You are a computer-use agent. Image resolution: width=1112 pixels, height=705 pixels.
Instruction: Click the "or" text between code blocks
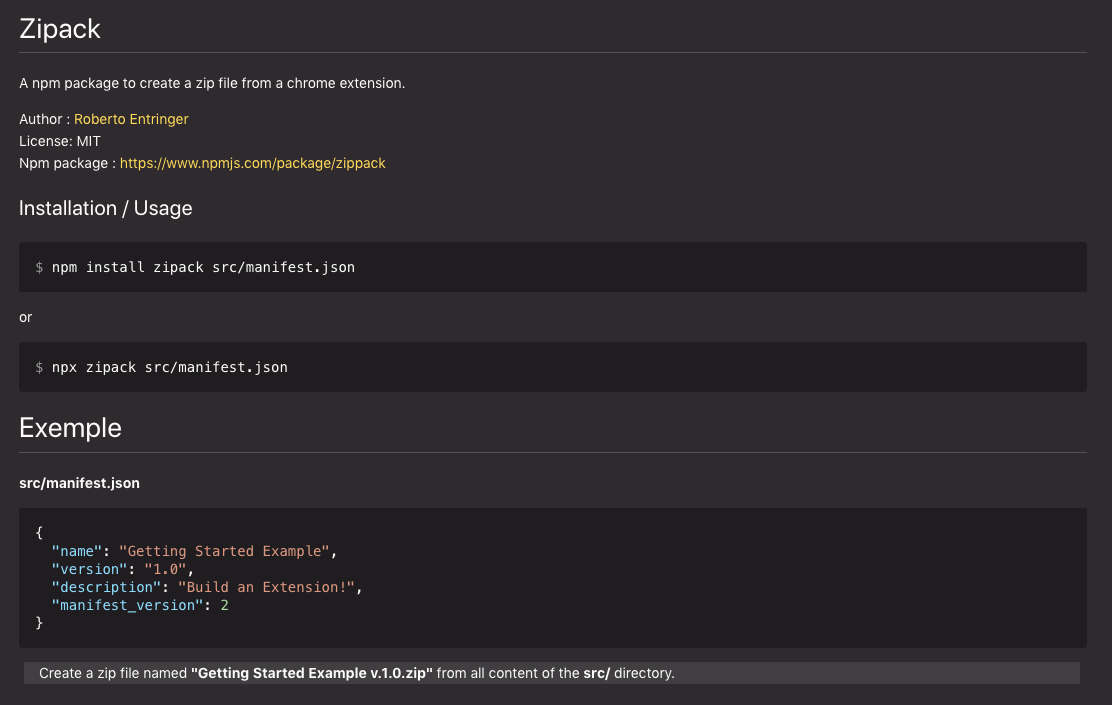click(26, 317)
